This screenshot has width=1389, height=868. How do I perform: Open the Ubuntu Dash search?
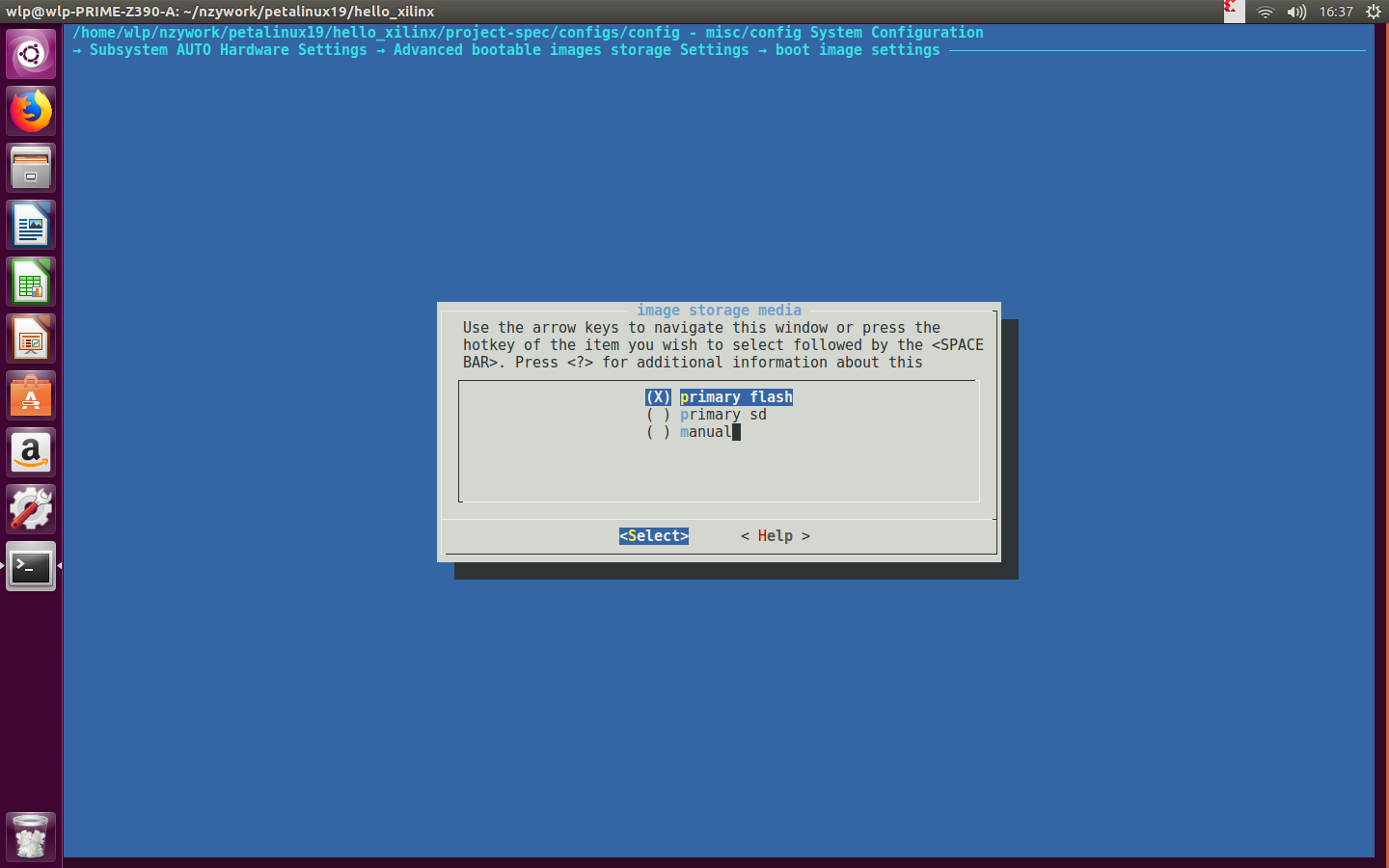coord(30,53)
